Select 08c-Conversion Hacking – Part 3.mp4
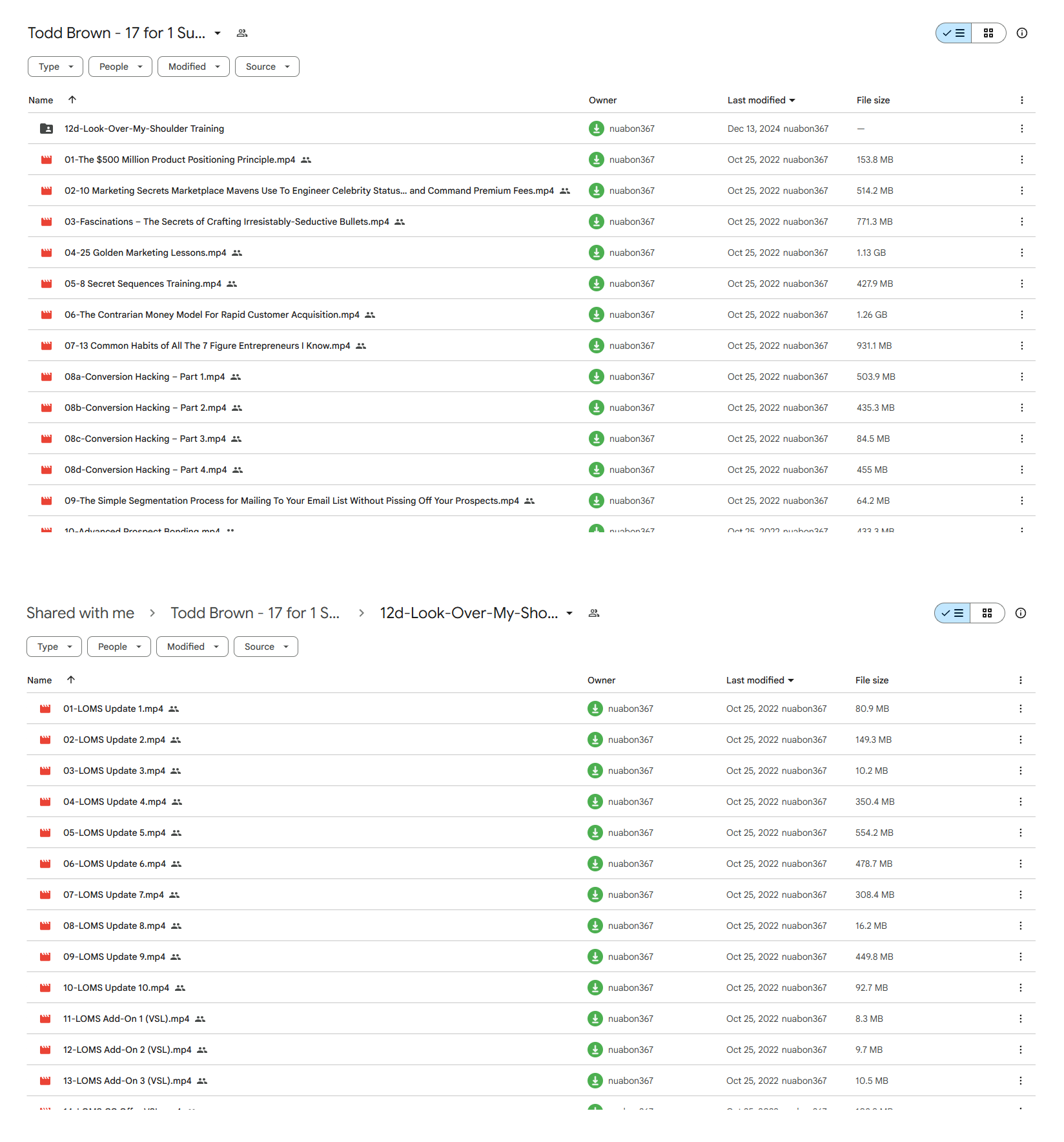The height and width of the screenshot is (1142, 1064). (x=531, y=439)
